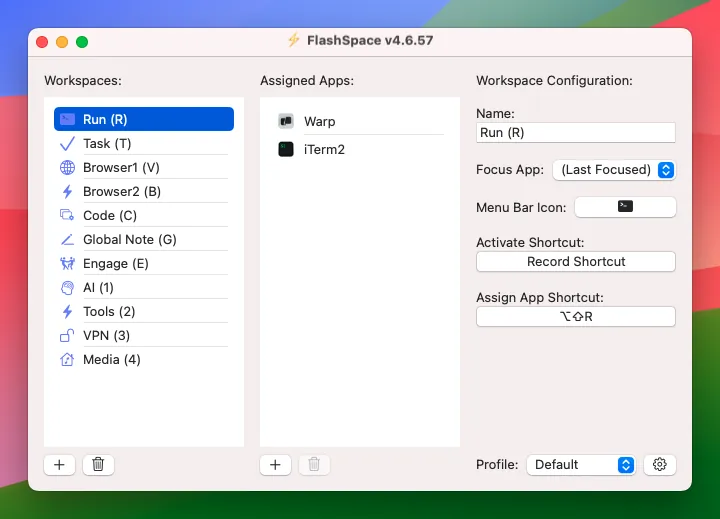The image size is (720, 519).
Task: Select the Code (C) workspace
Action: pyautogui.click(x=110, y=216)
